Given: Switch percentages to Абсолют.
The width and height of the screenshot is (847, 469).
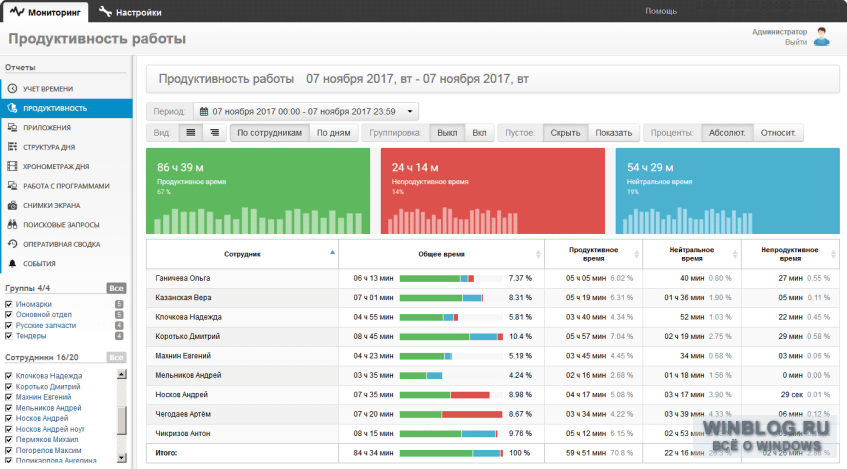Looking at the screenshot, I should [727, 132].
